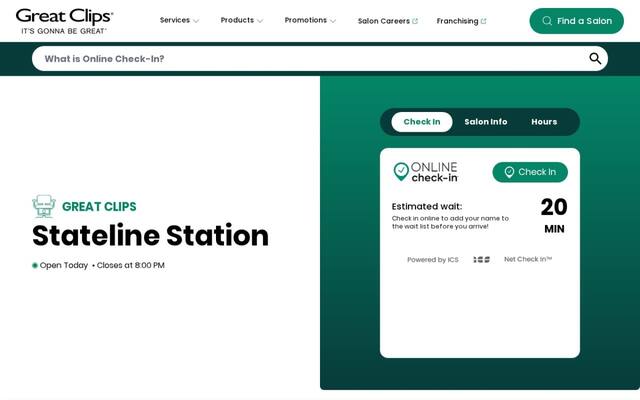Click the Great Clips logo
Image resolution: width=640 pixels, height=400 pixels.
coord(64,21)
